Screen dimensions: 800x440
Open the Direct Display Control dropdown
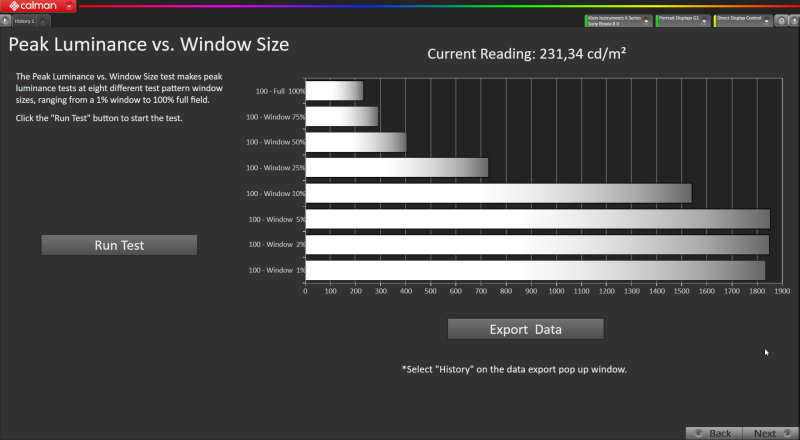[x=743, y=21]
